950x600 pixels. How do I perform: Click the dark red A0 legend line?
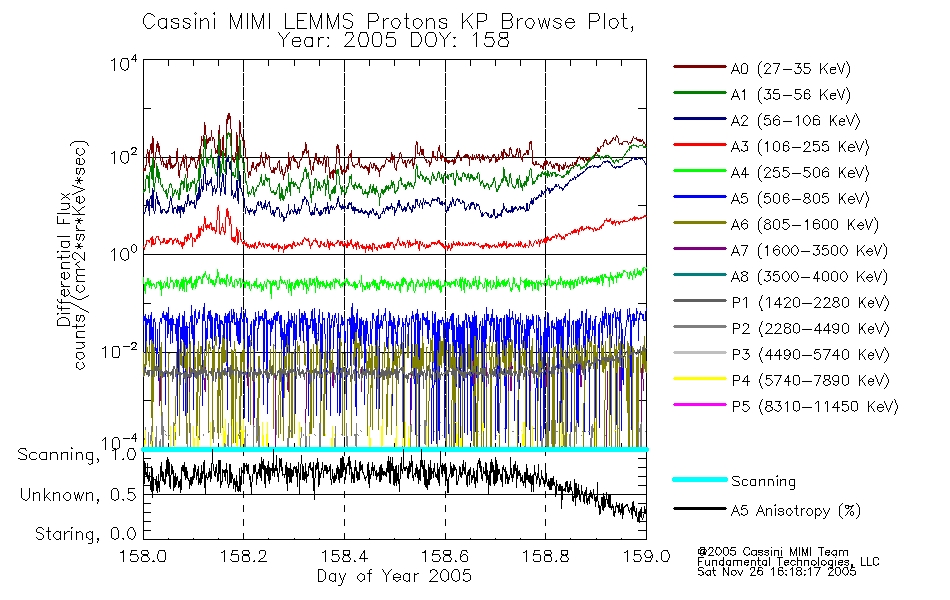click(699, 67)
